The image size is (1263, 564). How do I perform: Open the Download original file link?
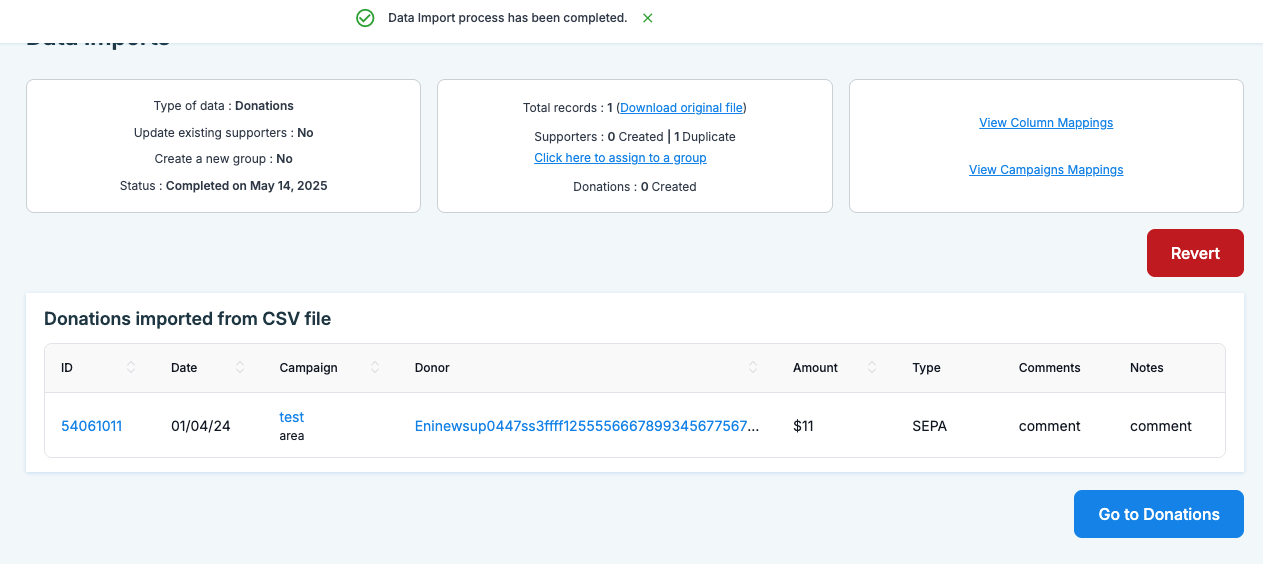coord(682,107)
